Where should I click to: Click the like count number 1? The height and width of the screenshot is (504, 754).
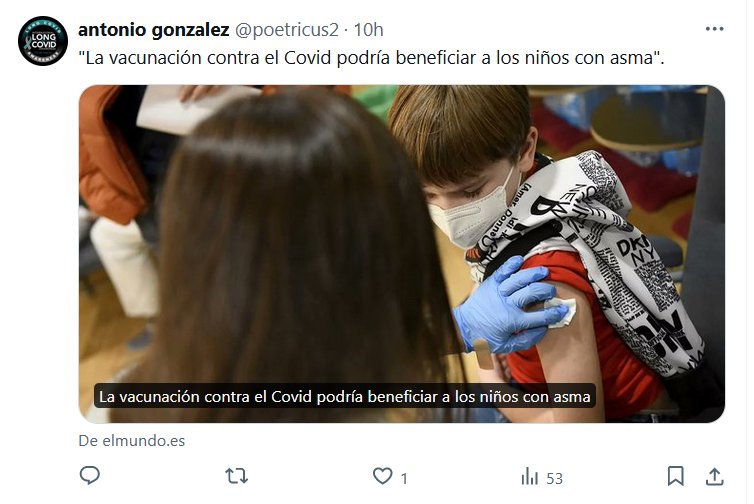(404, 479)
